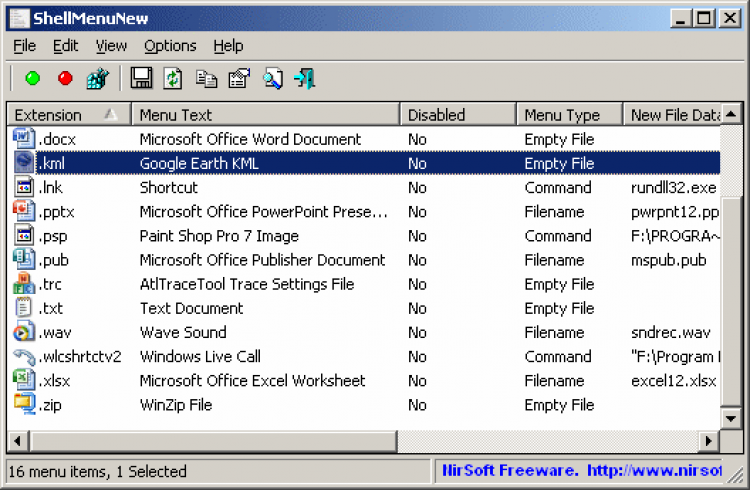The height and width of the screenshot is (490, 750).
Task: Select the Paint Shop Pro 7 Image text
Action: click(219, 236)
